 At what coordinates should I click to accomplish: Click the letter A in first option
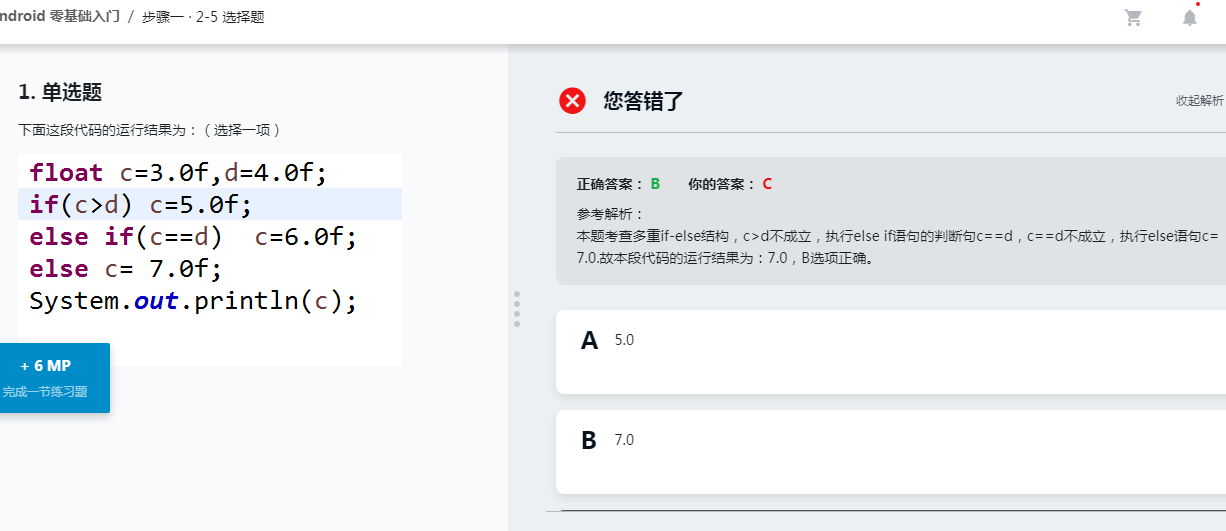[590, 341]
